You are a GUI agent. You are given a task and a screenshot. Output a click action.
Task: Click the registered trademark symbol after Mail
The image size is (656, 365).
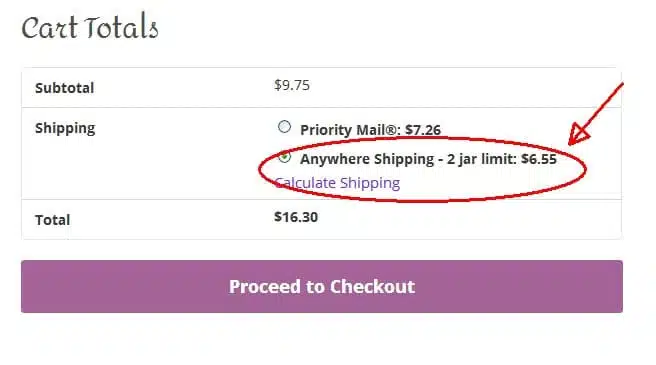(x=390, y=130)
